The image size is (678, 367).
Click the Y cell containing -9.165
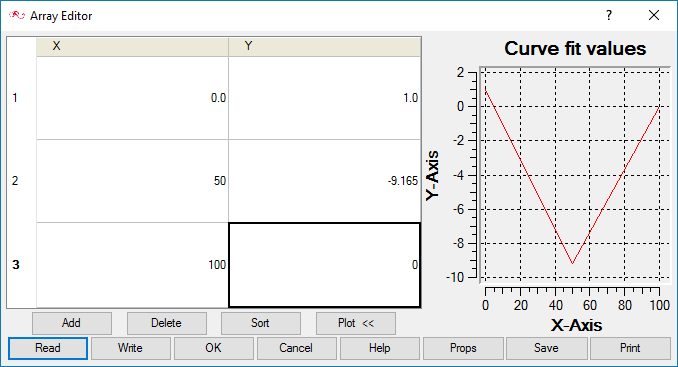pyautogui.click(x=324, y=181)
